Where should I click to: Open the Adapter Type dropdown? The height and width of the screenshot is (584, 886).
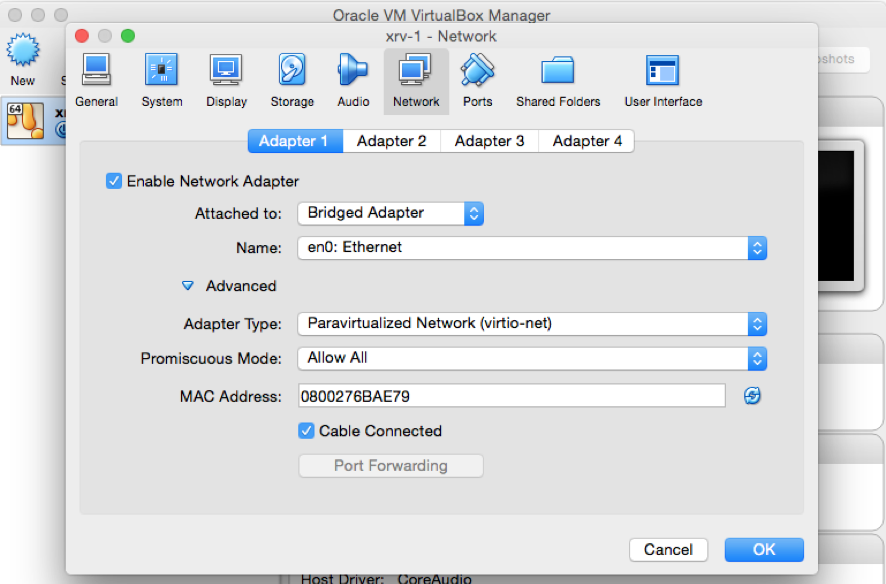[x=532, y=324]
